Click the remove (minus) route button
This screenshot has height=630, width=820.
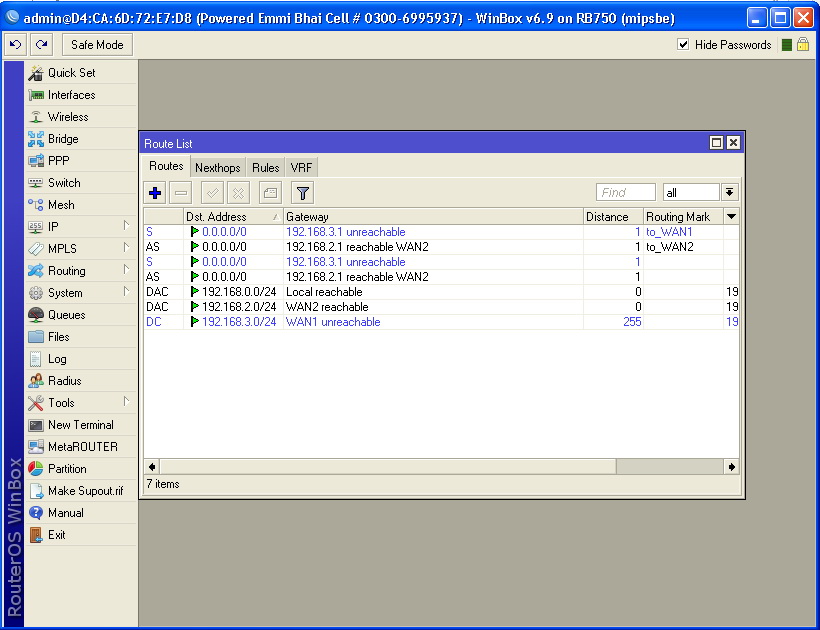181,193
